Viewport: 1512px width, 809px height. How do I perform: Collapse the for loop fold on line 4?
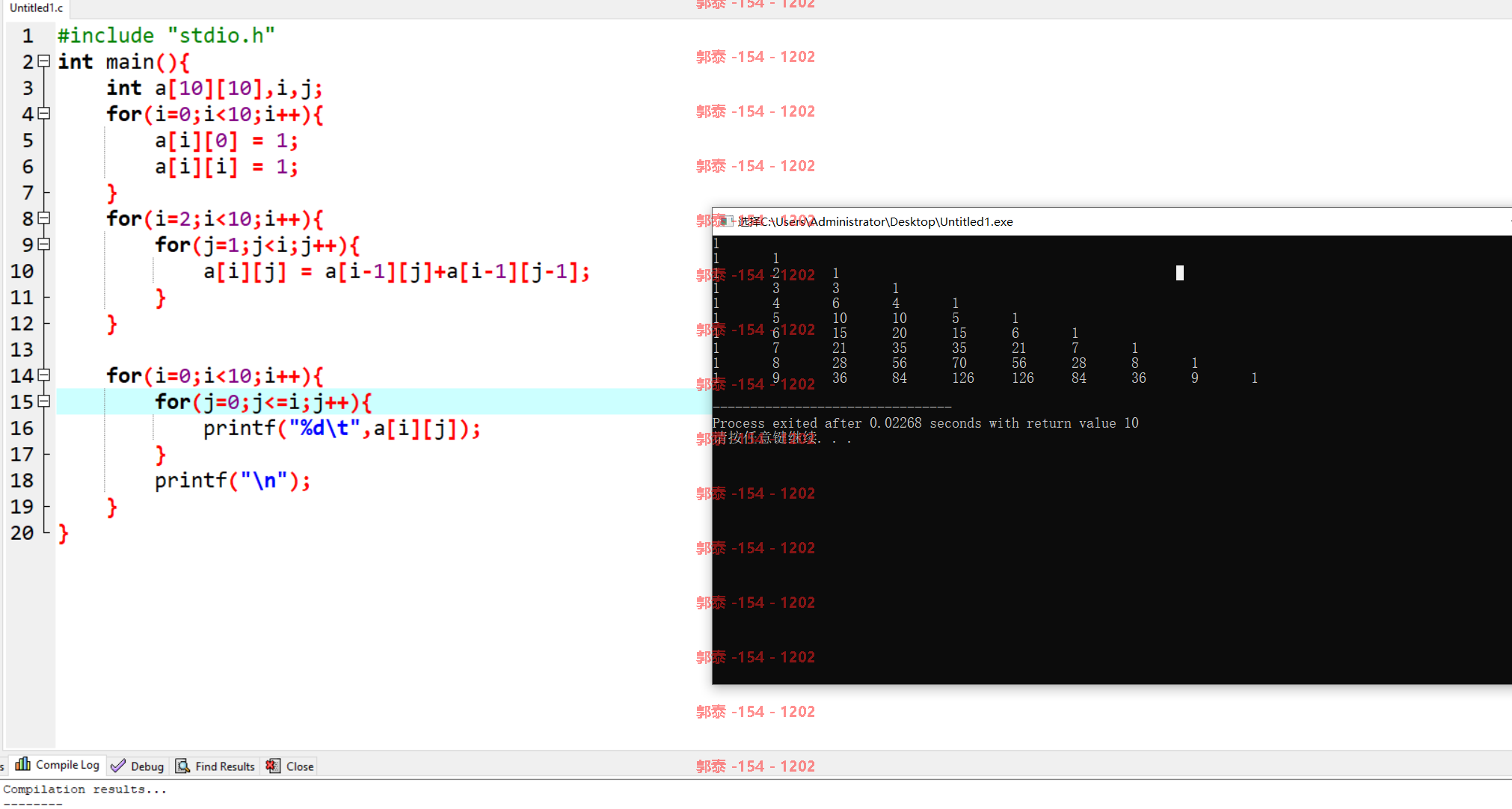(x=44, y=114)
